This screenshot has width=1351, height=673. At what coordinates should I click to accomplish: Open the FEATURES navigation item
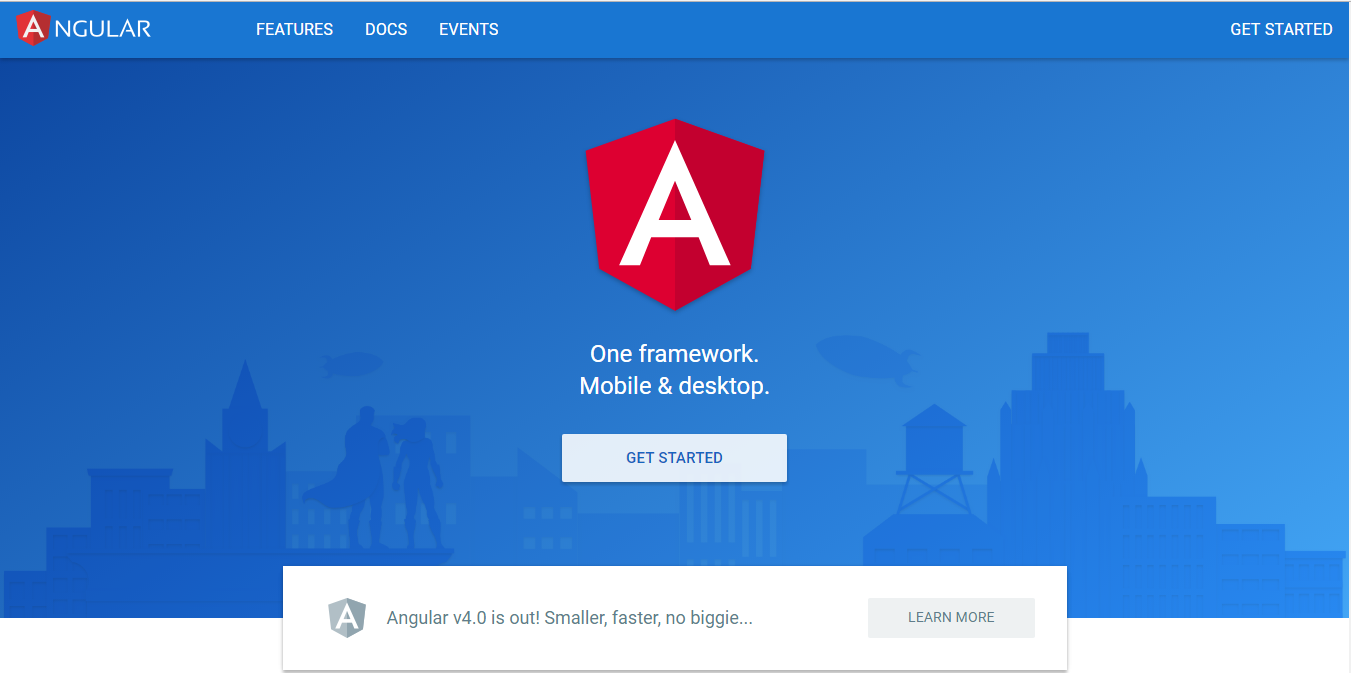(294, 29)
